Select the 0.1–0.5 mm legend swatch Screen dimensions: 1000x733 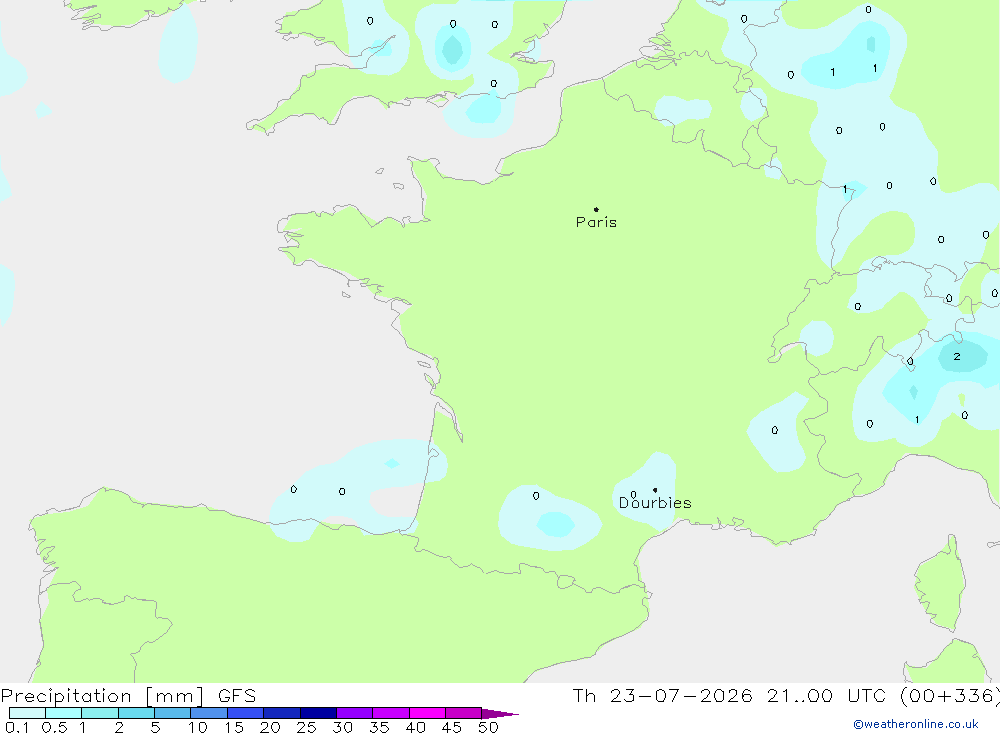coord(27,713)
